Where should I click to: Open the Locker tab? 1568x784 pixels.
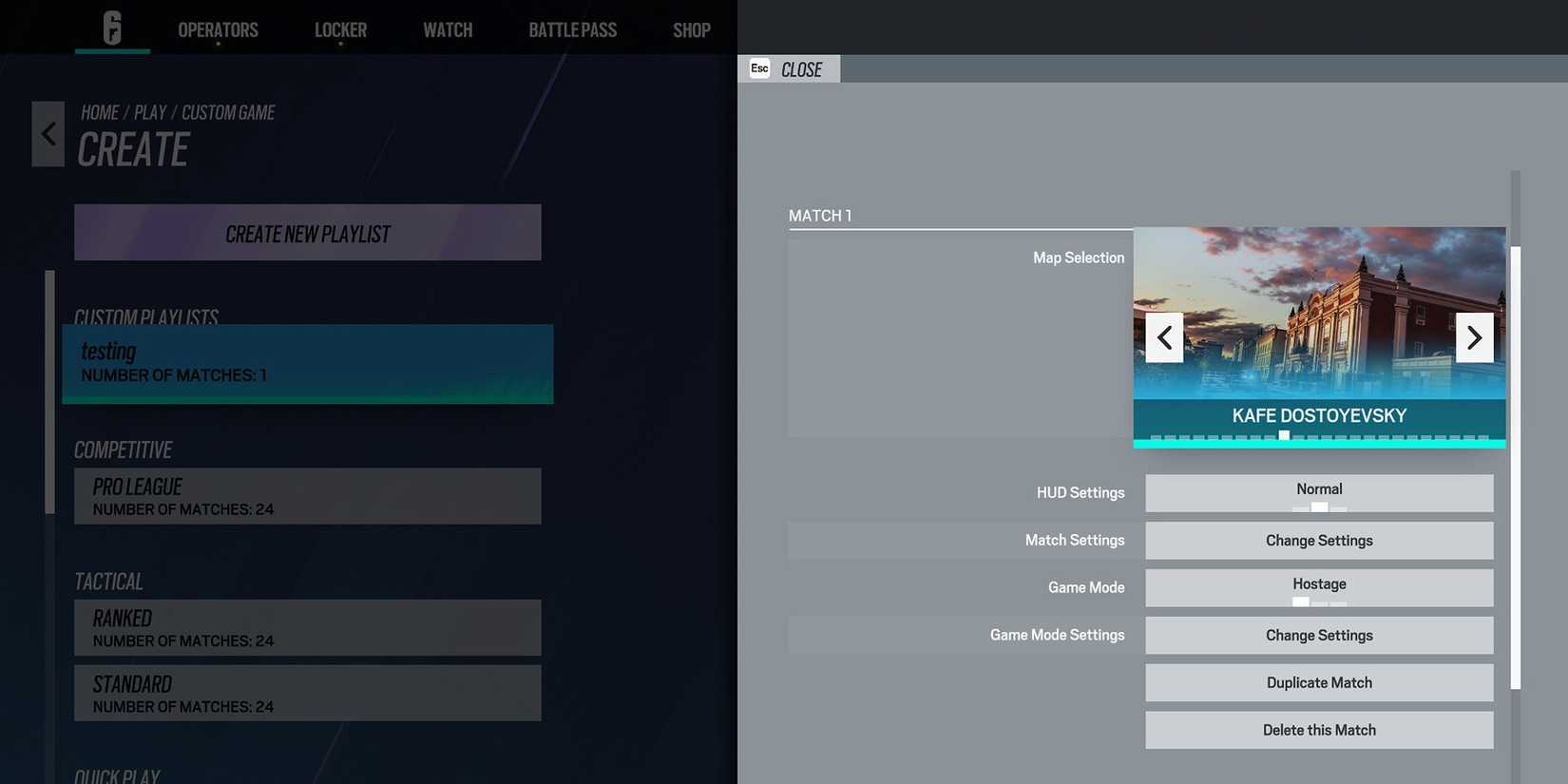pyautogui.click(x=340, y=29)
